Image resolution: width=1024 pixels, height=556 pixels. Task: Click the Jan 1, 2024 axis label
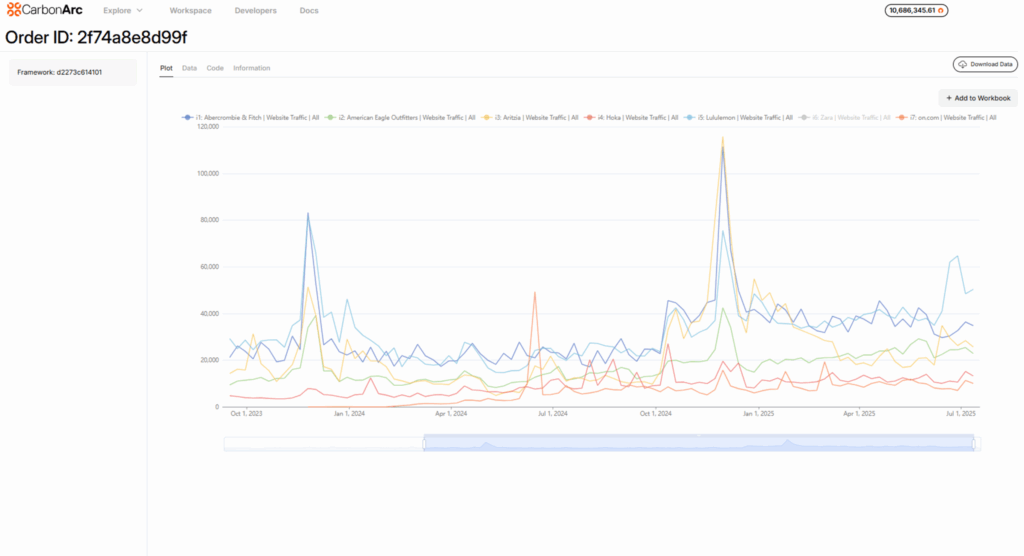tap(349, 414)
